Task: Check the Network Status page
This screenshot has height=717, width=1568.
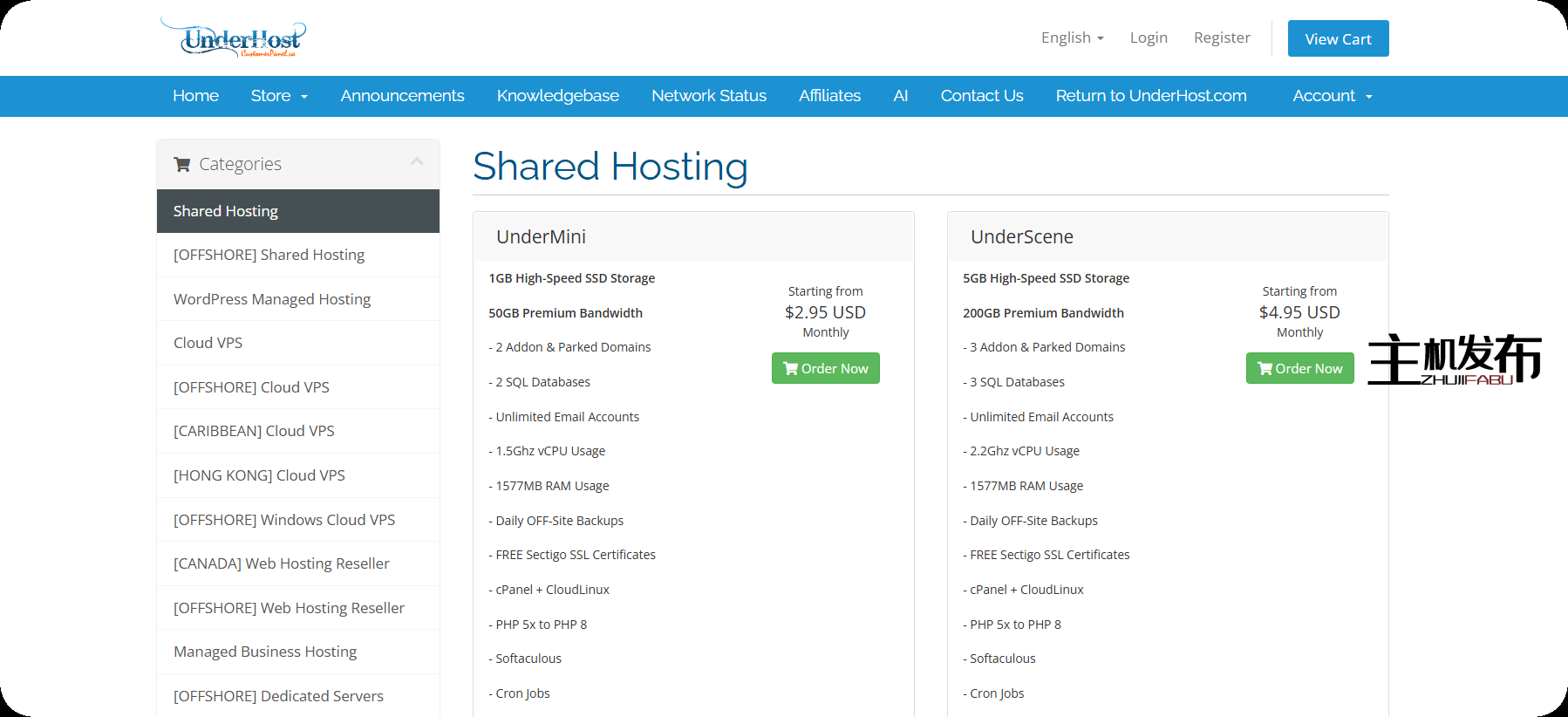Action: (709, 96)
